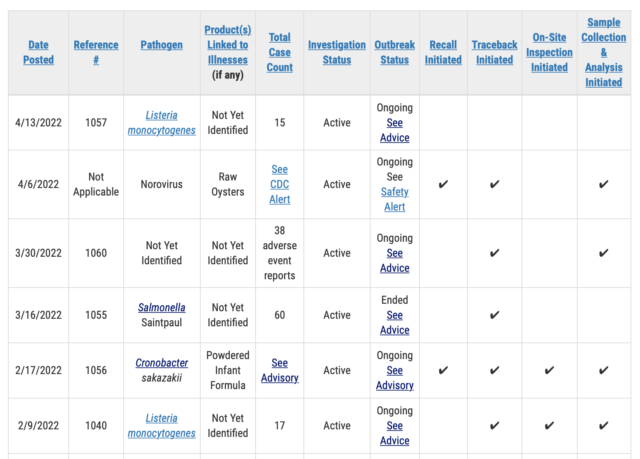Screen dimensions: 640x459
Task: Select On-Site Inspection Initiated header
Action: pyautogui.click(x=549, y=52)
